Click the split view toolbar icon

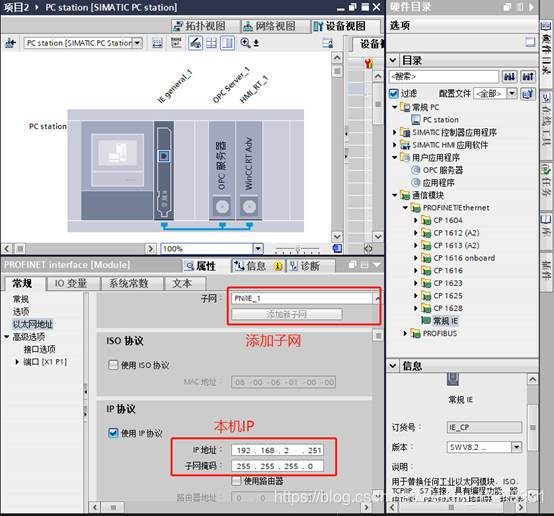click(x=227, y=43)
